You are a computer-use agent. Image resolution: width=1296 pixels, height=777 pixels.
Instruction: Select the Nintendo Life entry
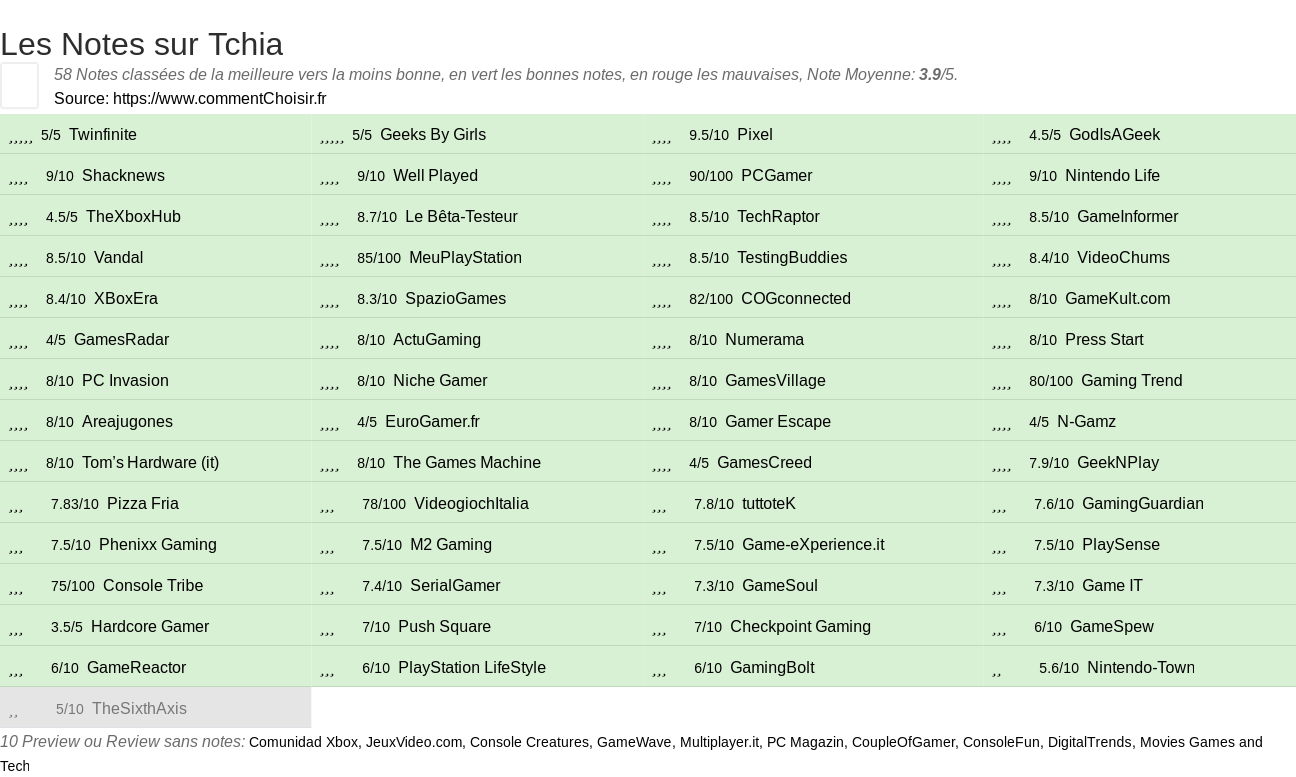(x=1112, y=175)
